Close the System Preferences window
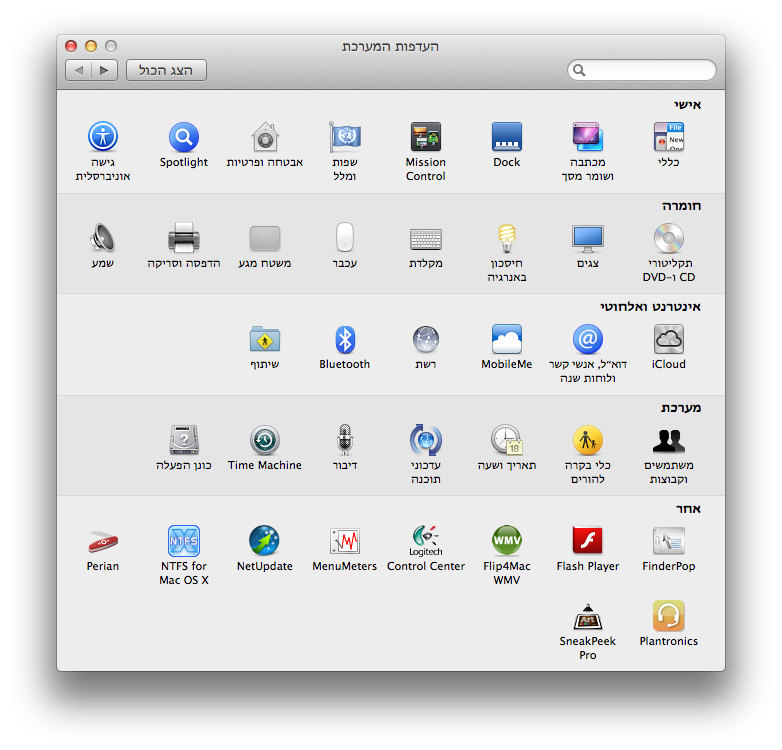Screen dimensions: 782x750 [71, 46]
